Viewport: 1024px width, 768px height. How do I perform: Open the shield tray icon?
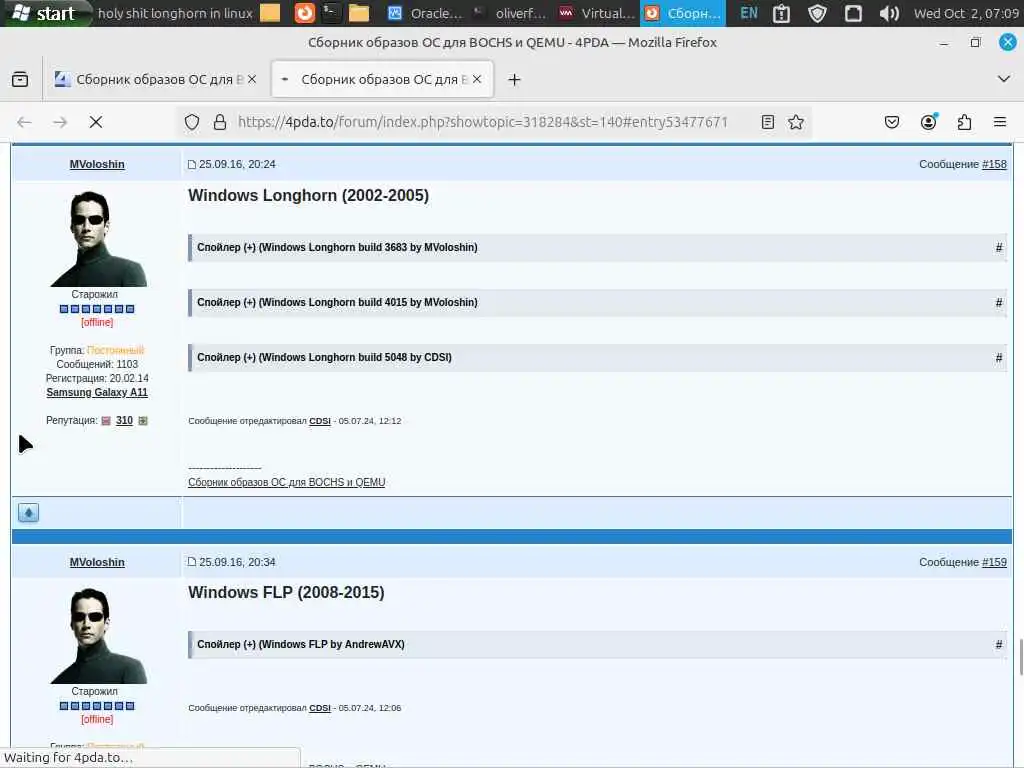click(x=817, y=13)
